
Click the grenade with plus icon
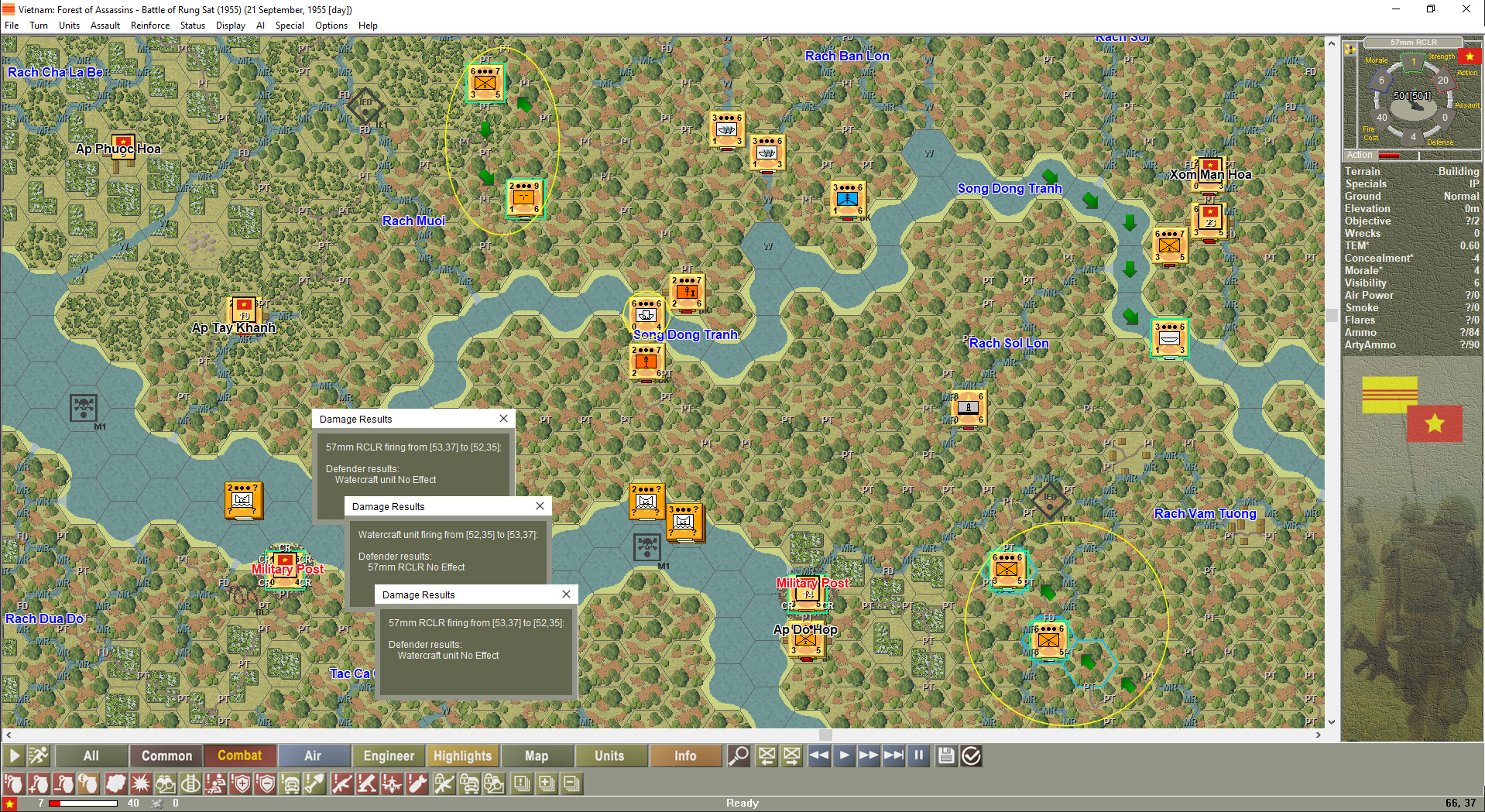pos(38,783)
